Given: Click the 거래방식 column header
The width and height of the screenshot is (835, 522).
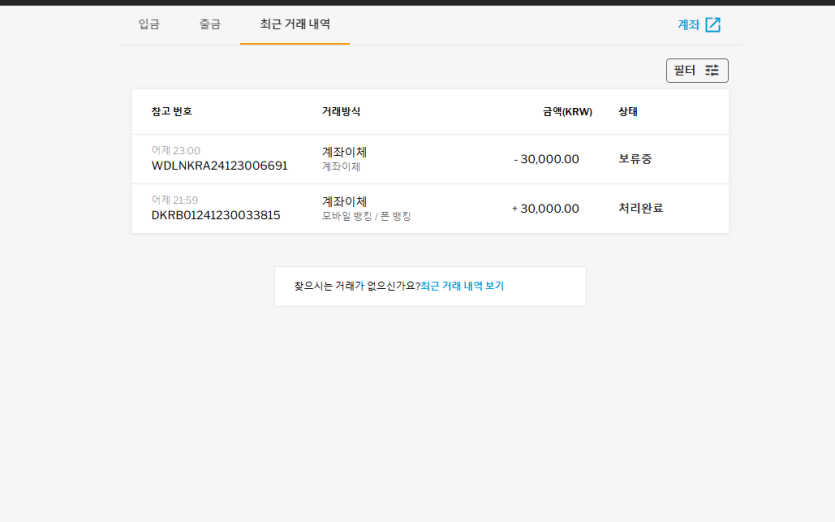Looking at the screenshot, I should coord(341,112).
